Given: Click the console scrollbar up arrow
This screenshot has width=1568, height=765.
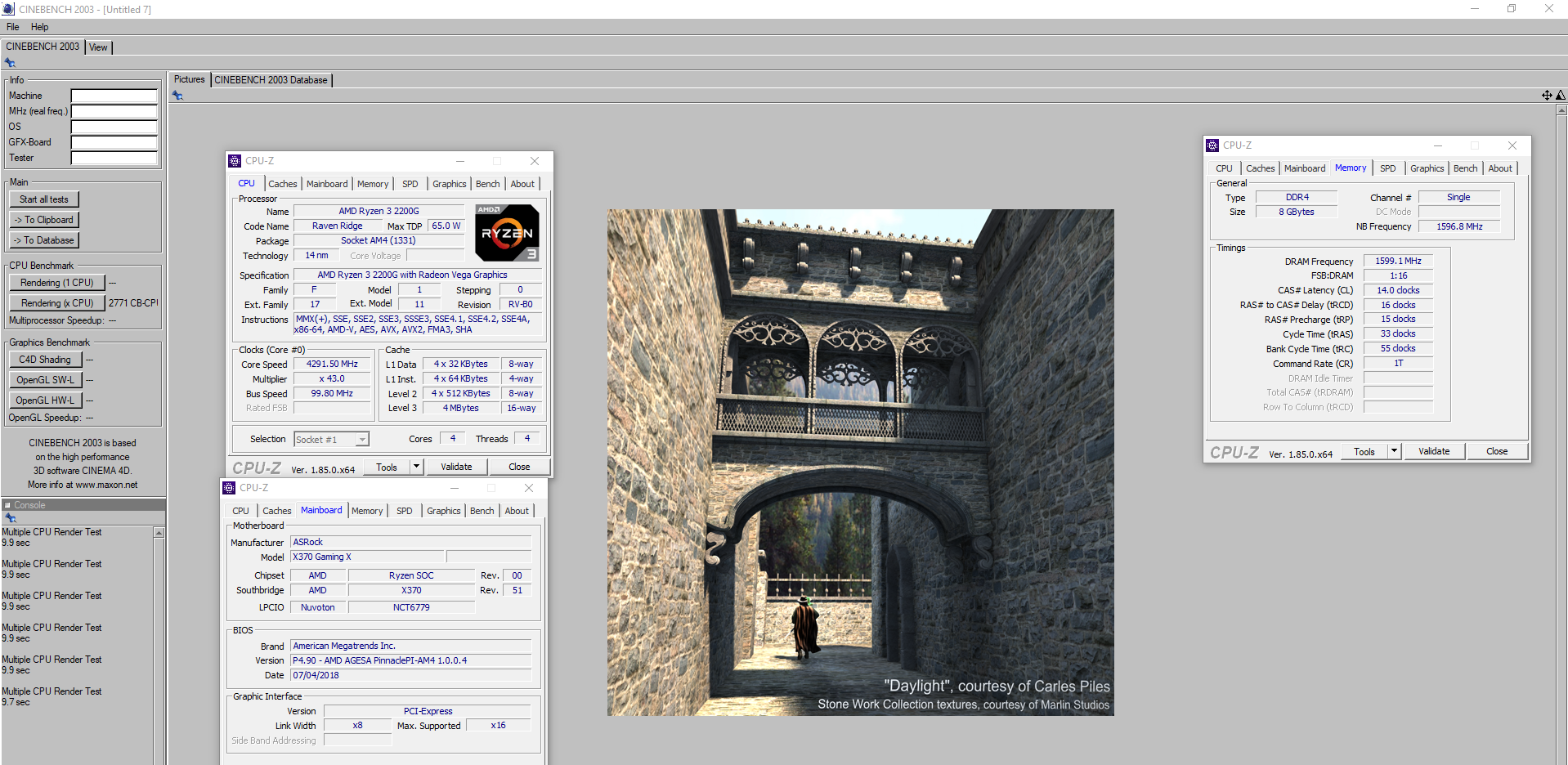Looking at the screenshot, I should coord(159,533).
